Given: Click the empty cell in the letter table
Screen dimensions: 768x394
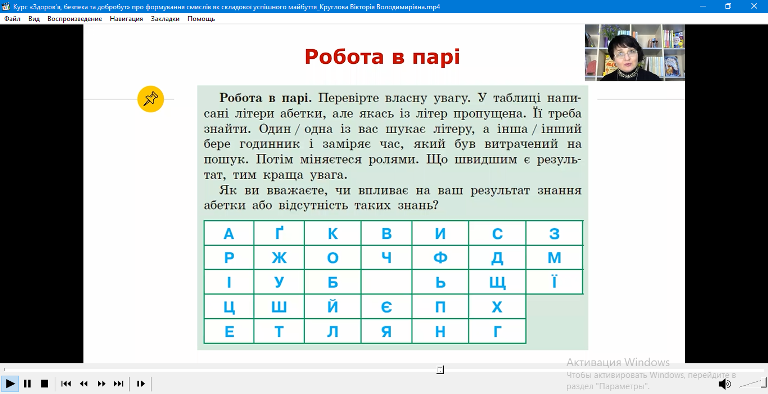Looking at the screenshot, I should coord(386,282).
